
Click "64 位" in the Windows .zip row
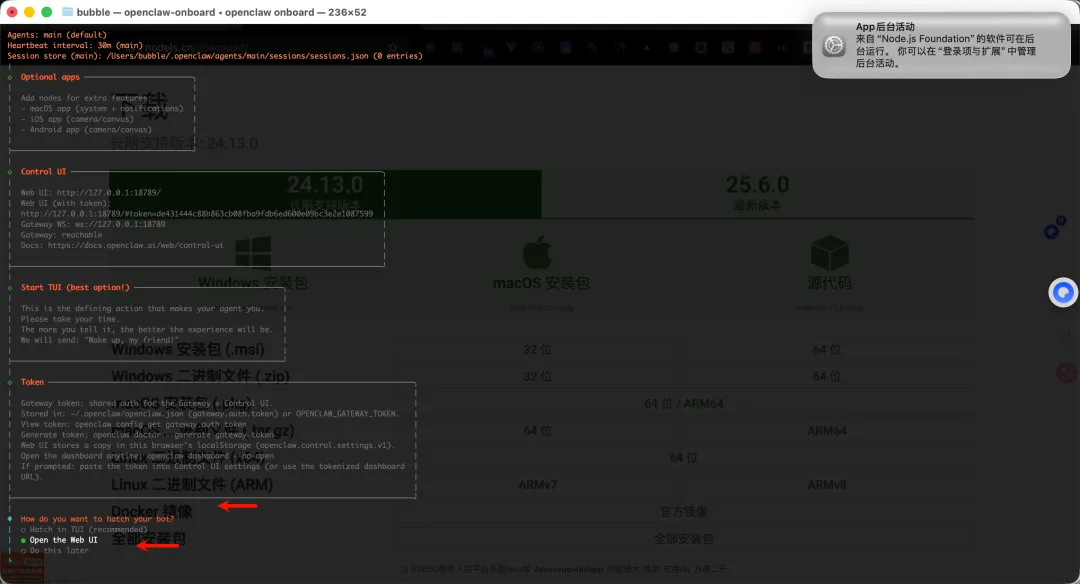[x=827, y=377]
